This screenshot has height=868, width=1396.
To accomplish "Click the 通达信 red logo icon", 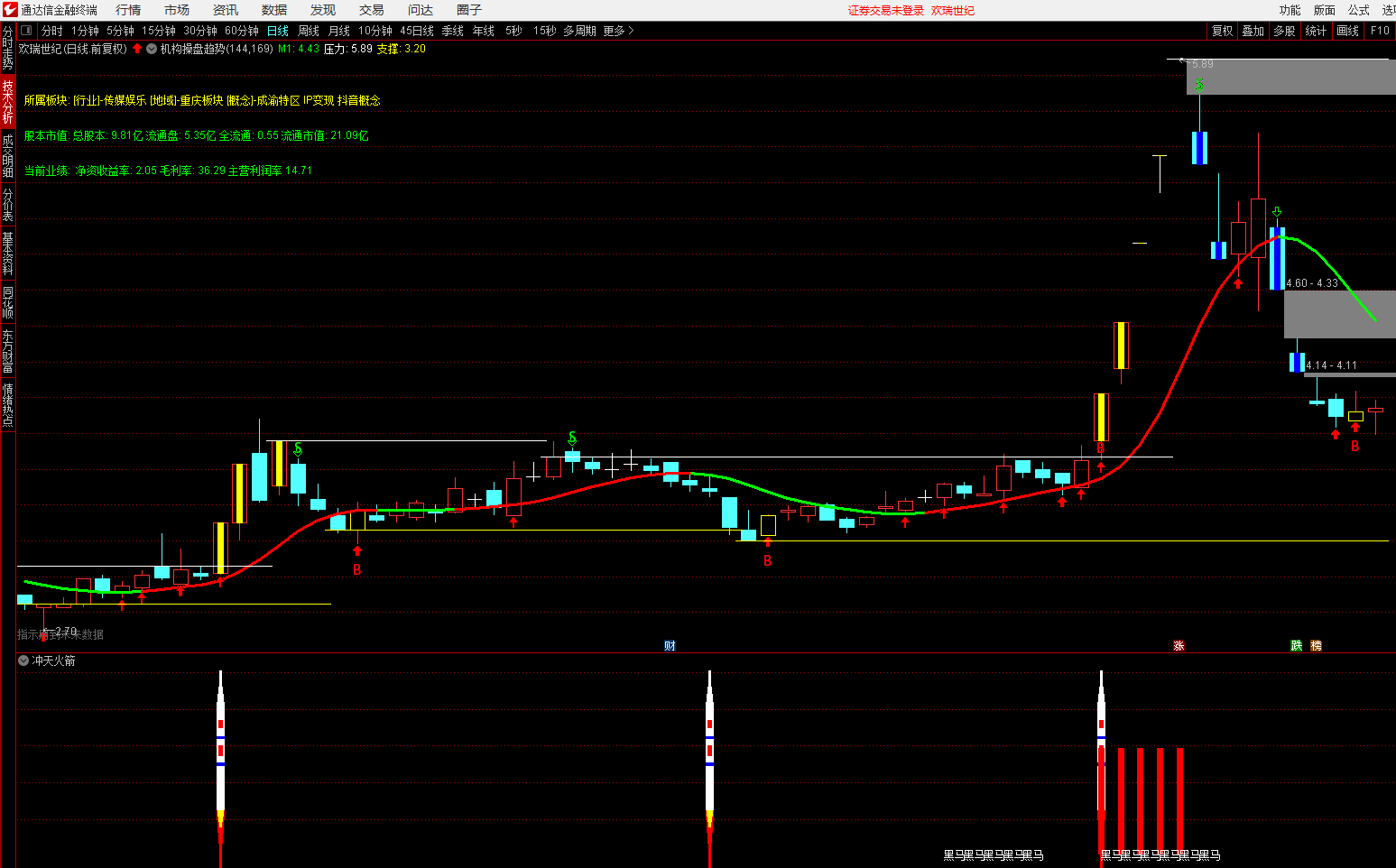I will tap(9, 10).
